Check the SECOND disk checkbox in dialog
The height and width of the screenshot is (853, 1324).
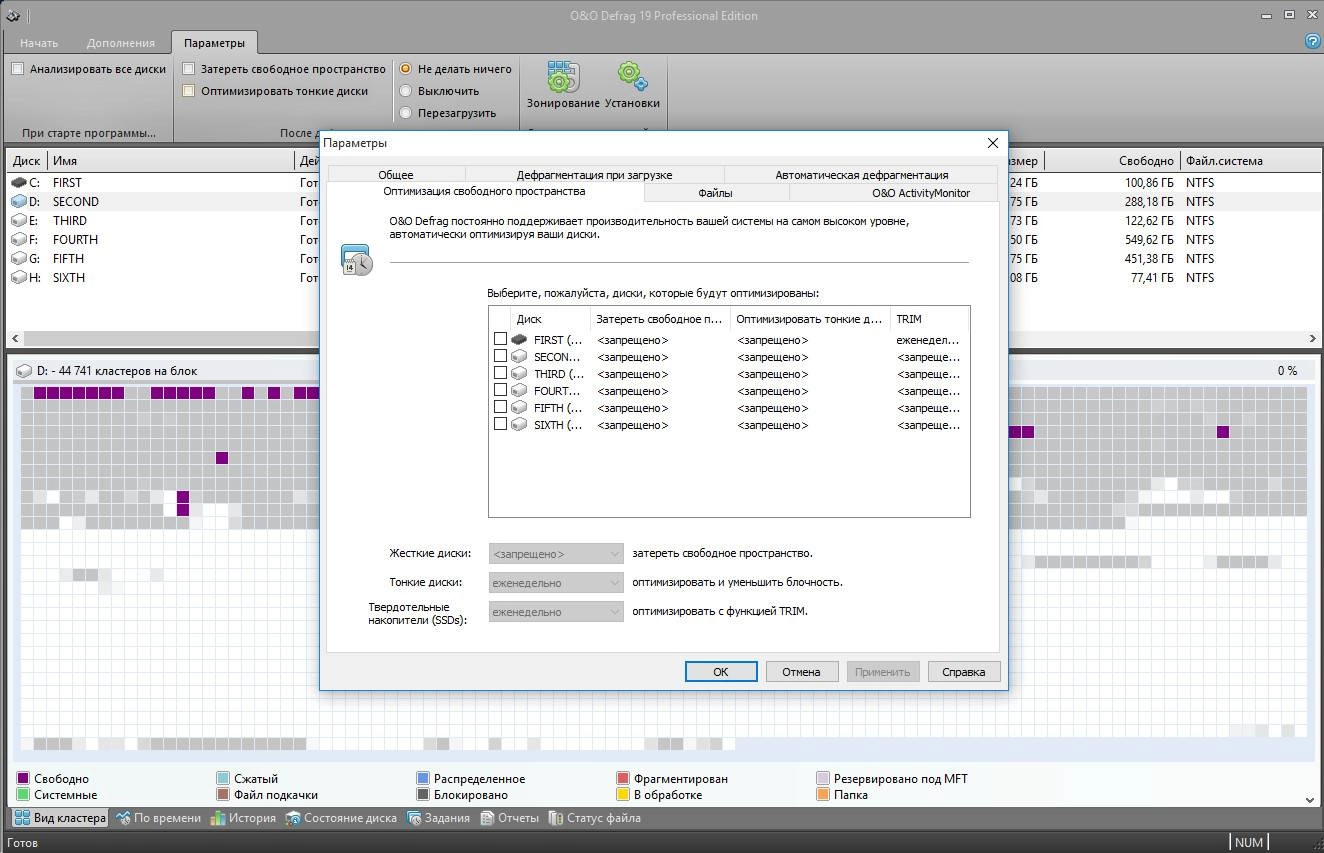pyautogui.click(x=500, y=357)
